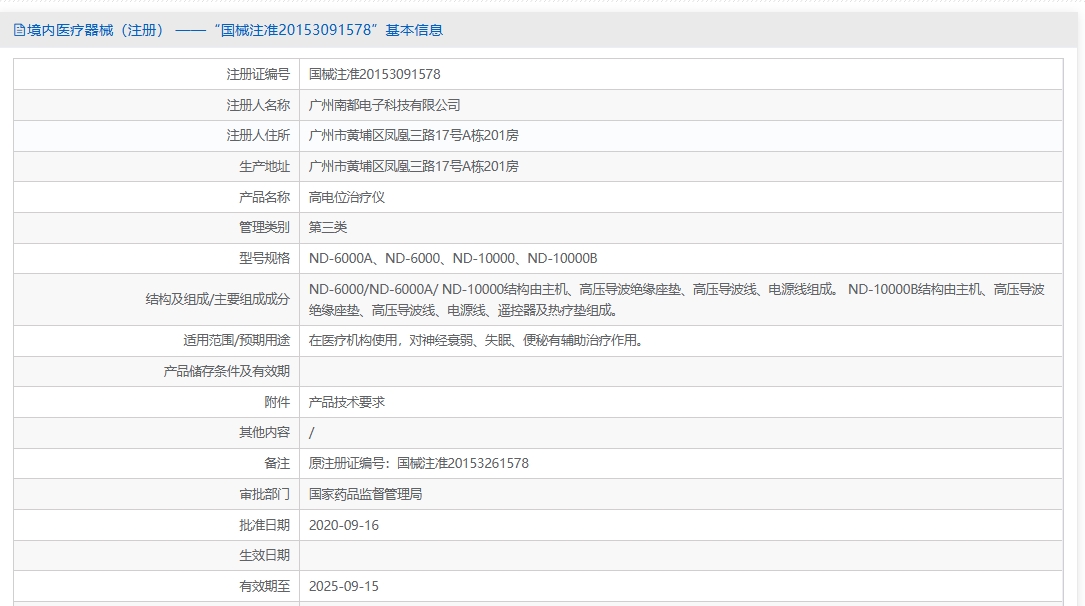Click the header title 境内医疗器械（注册）基本信息
1085x606 pixels.
click(x=235, y=30)
